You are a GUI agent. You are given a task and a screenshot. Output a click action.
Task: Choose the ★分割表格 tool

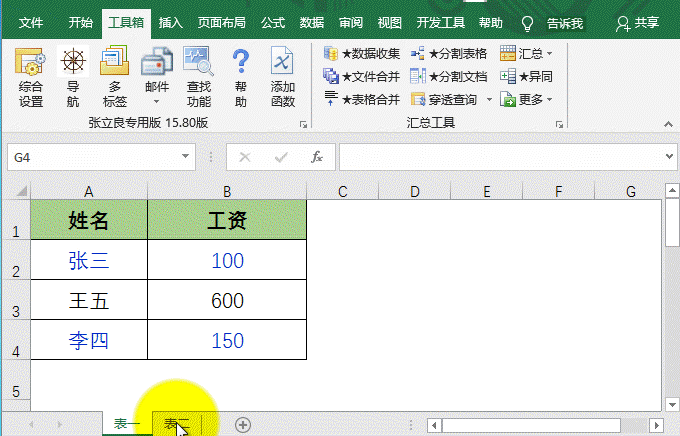(x=449, y=54)
